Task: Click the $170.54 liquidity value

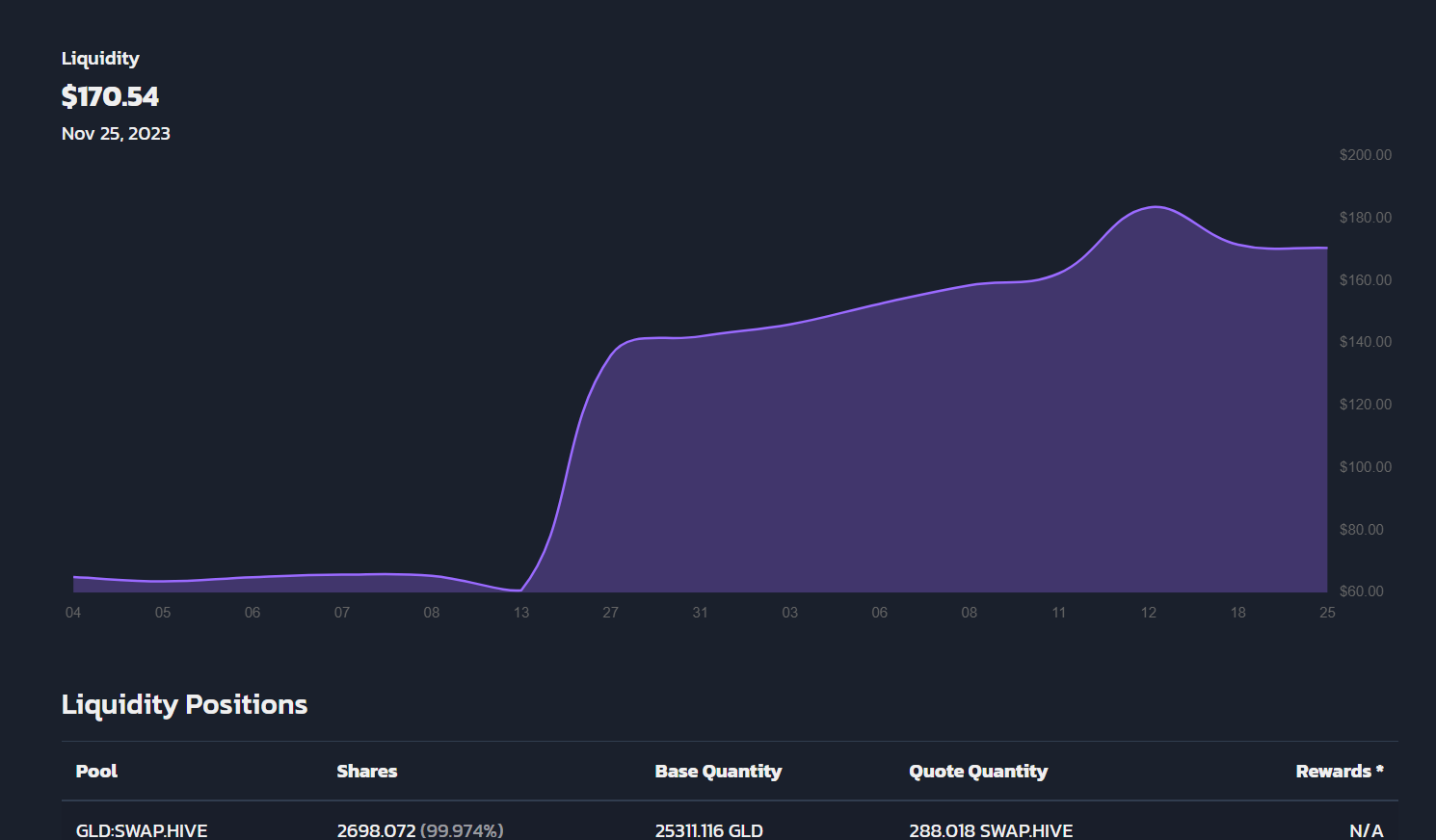Action: click(x=110, y=96)
